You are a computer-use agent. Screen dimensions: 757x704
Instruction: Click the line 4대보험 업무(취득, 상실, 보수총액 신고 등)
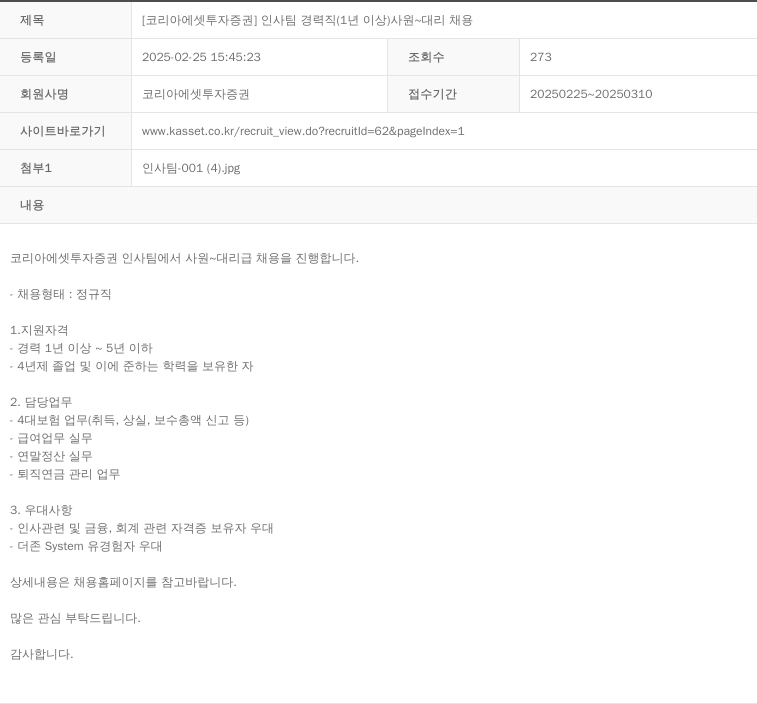click(x=129, y=420)
